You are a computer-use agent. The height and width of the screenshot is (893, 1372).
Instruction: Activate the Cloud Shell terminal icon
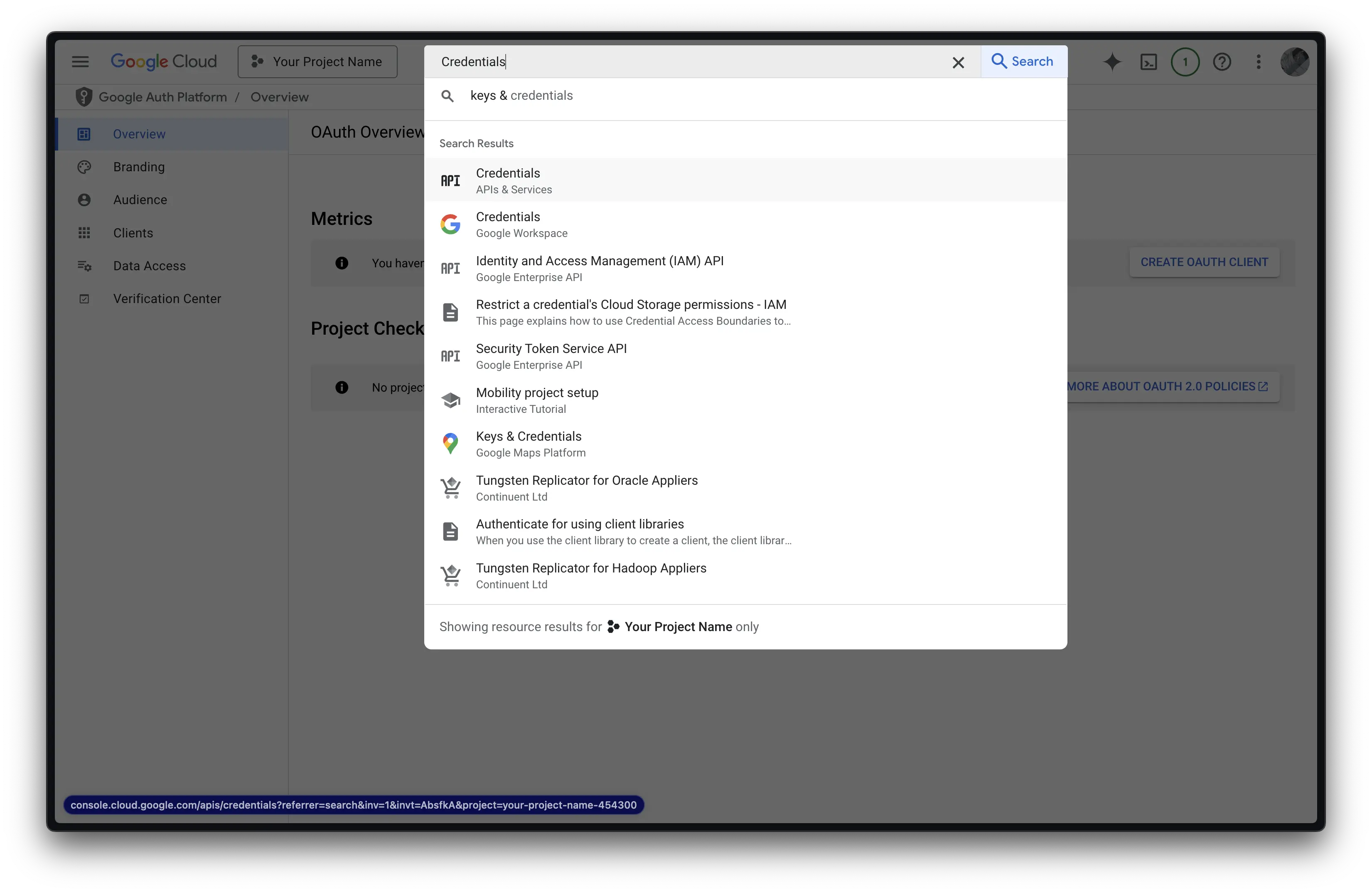coord(1148,62)
